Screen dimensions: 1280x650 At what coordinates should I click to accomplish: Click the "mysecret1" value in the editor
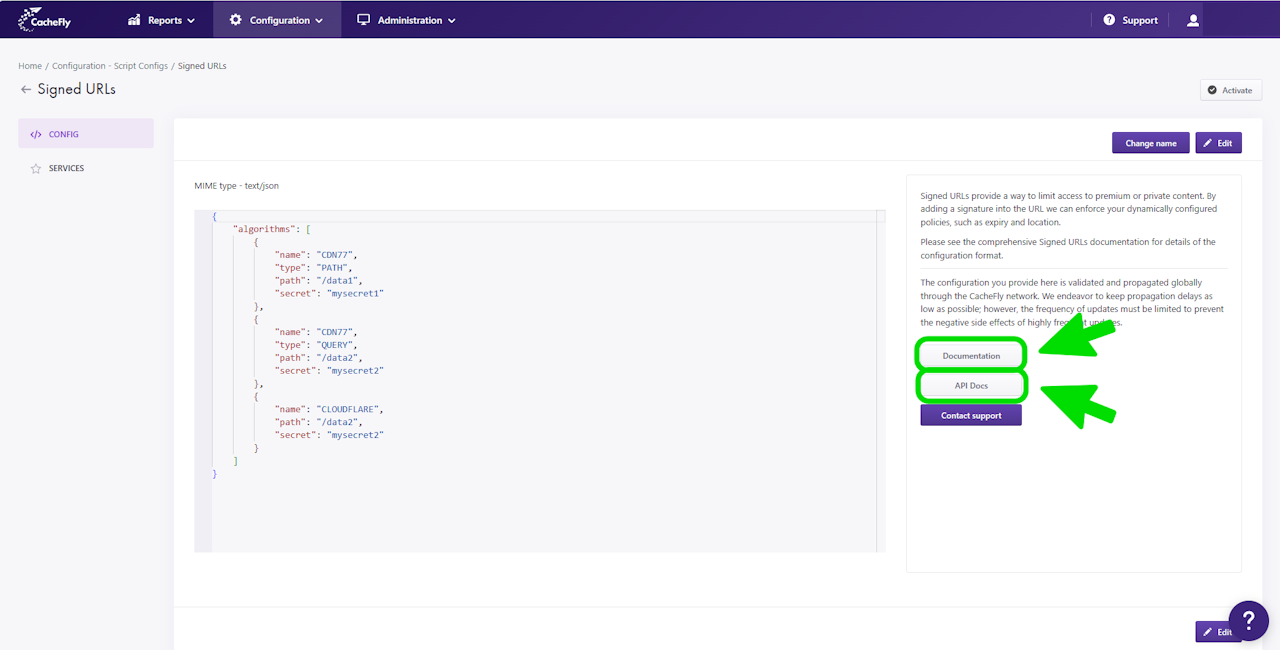pos(355,293)
